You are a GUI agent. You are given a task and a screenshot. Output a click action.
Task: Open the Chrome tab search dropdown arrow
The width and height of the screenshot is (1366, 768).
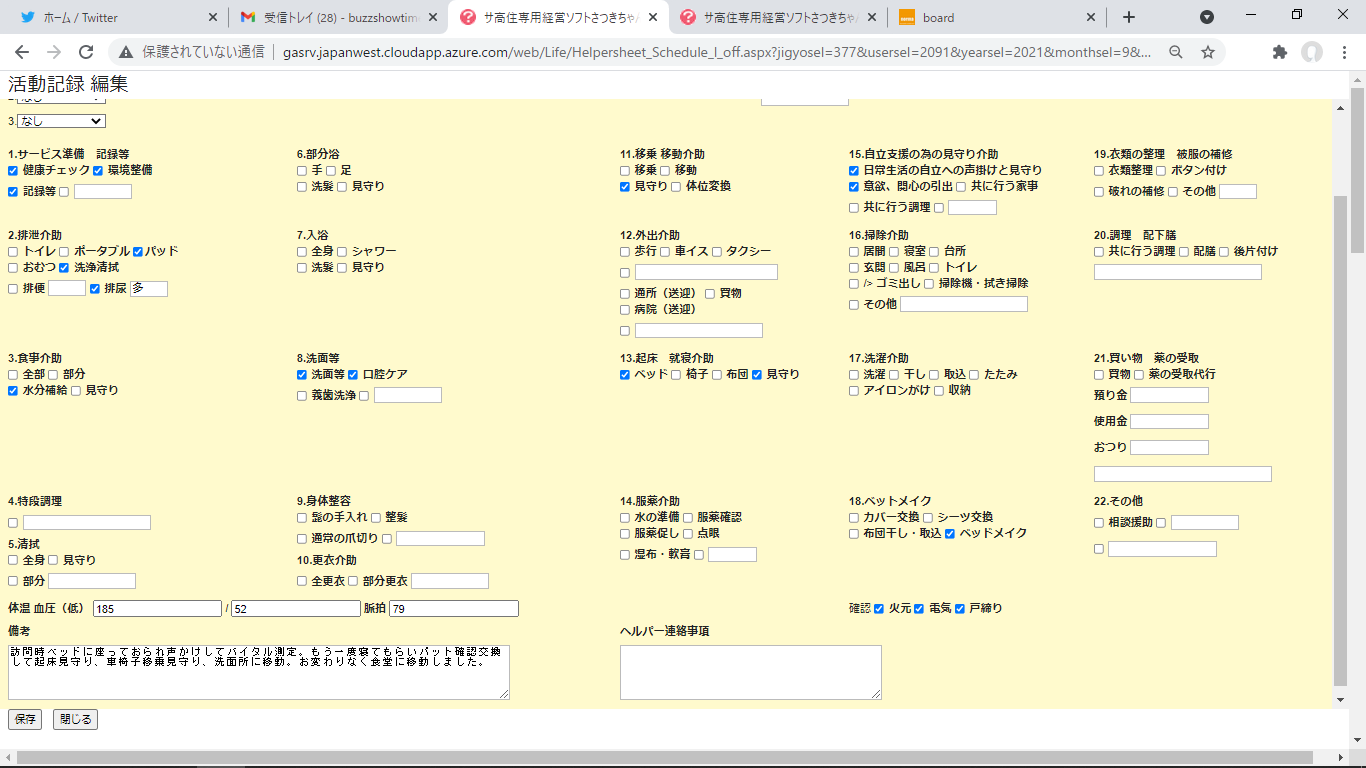click(1207, 17)
